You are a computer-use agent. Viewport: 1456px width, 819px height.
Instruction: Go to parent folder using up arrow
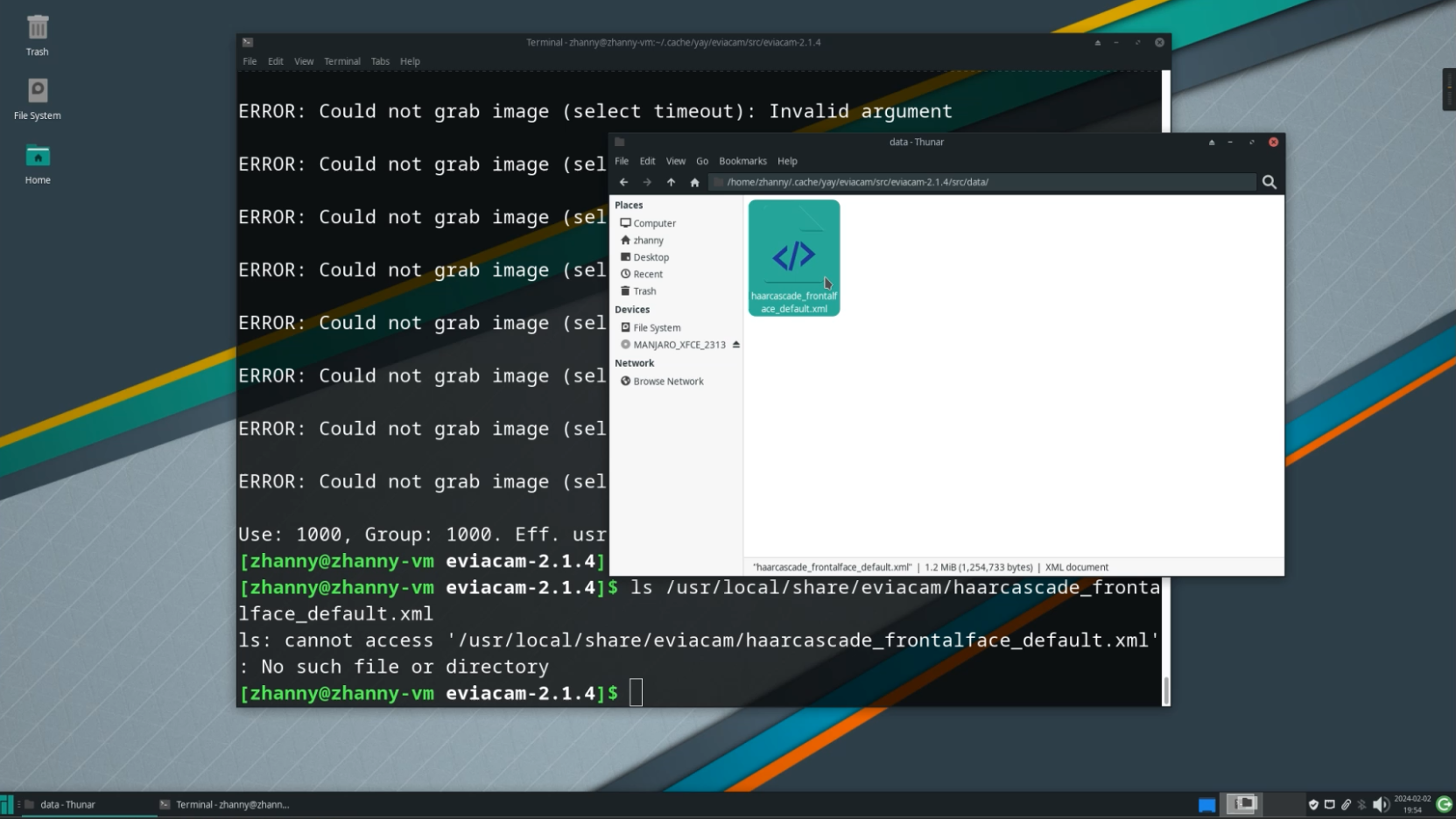(671, 182)
